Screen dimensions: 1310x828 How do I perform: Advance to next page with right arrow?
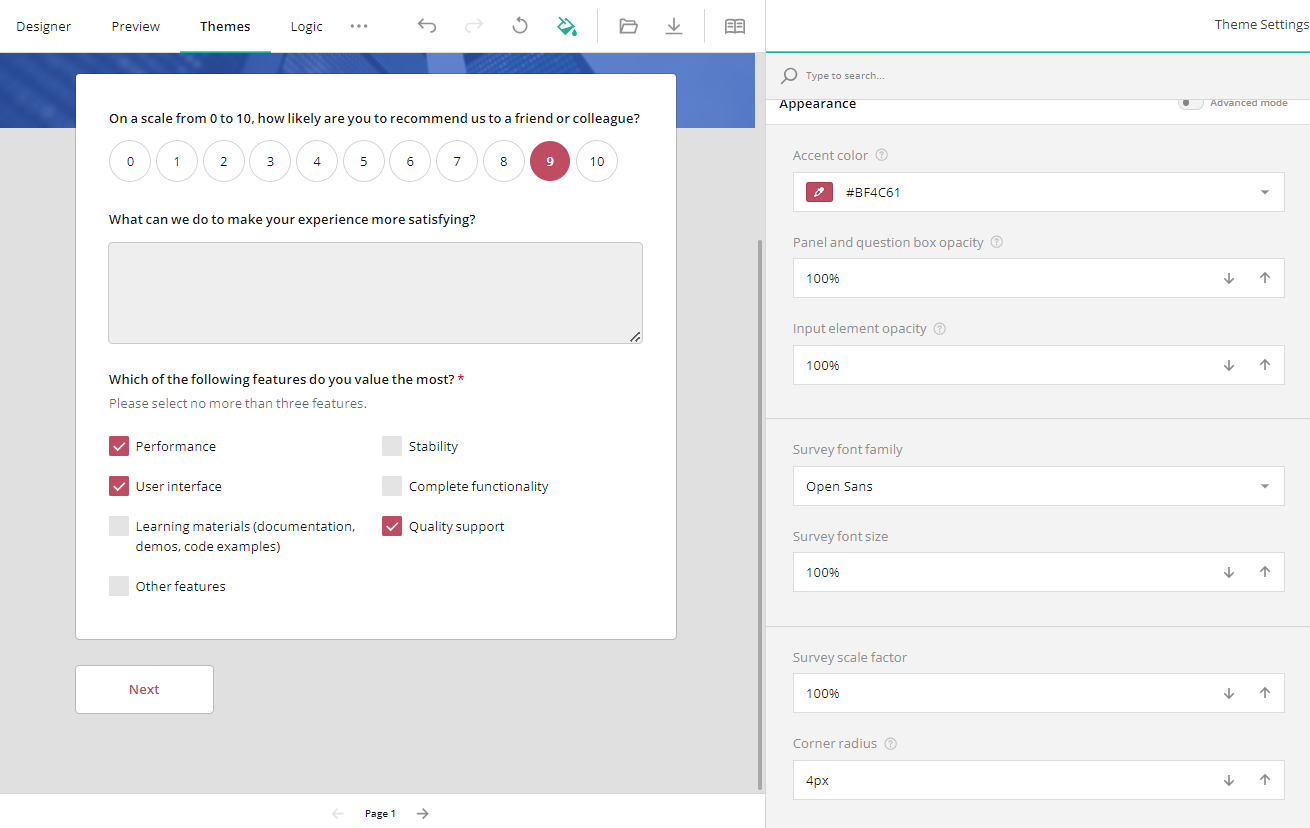tap(421, 813)
